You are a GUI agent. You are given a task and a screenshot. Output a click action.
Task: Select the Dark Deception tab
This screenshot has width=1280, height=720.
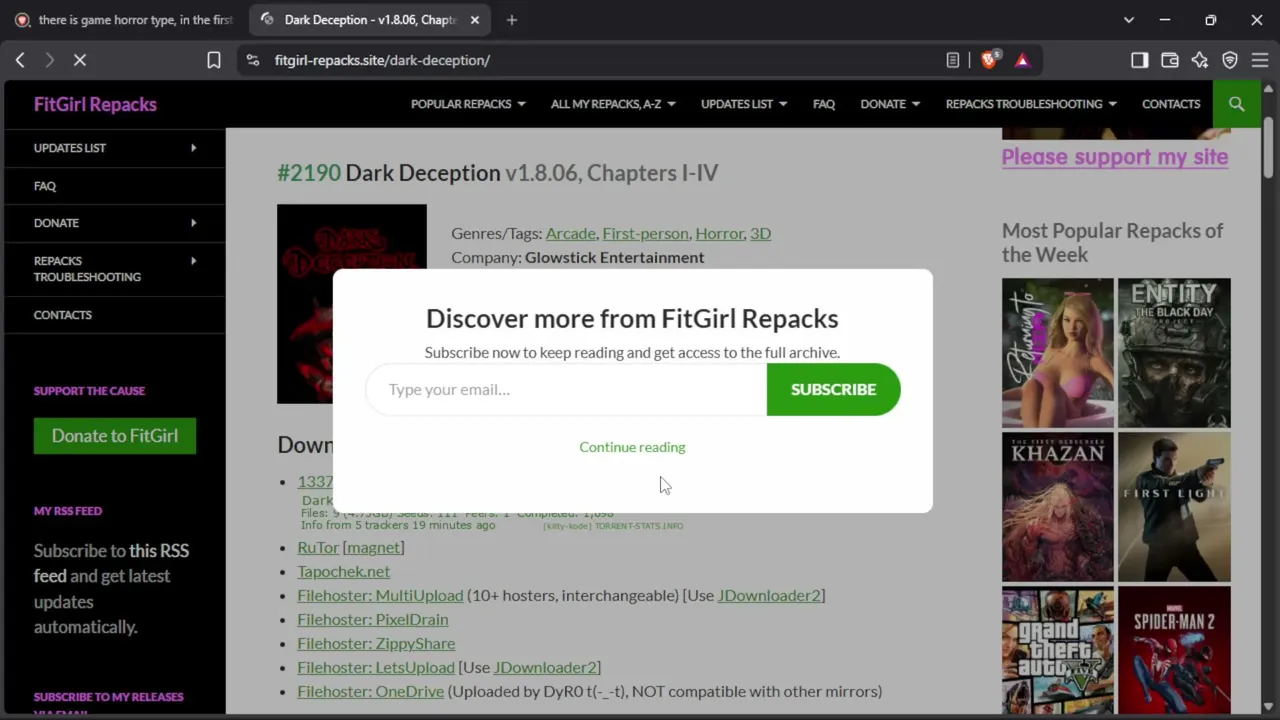point(370,20)
